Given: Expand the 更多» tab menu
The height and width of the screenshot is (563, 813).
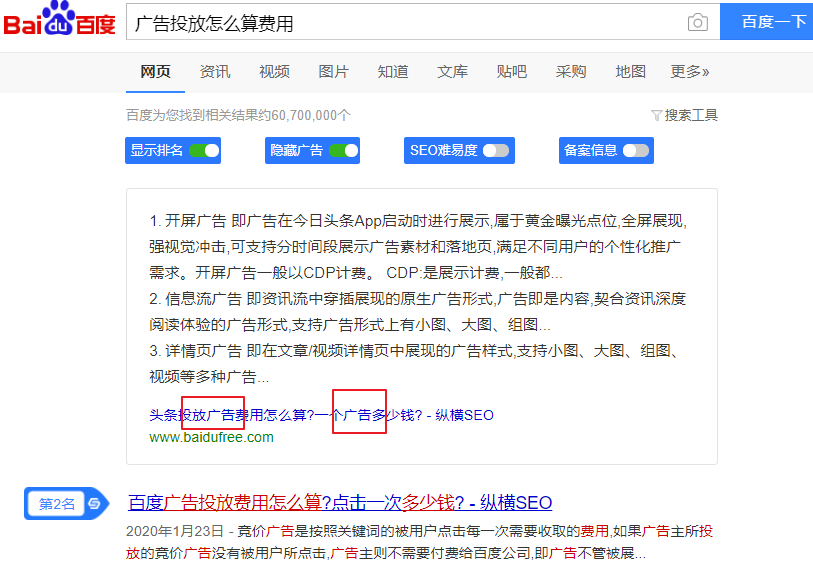Looking at the screenshot, I should pyautogui.click(x=689, y=72).
